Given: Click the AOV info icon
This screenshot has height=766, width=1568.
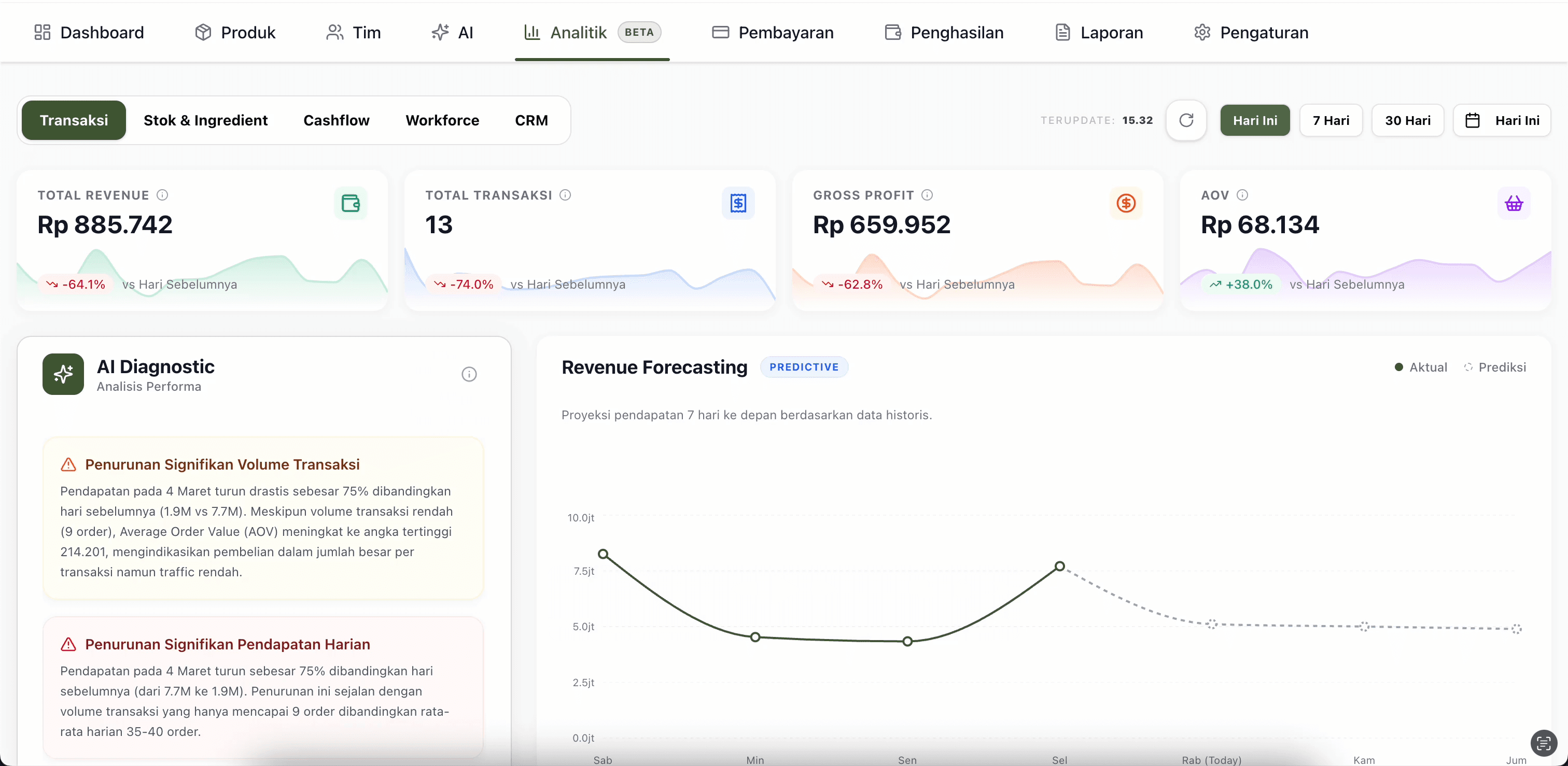Looking at the screenshot, I should (x=1242, y=195).
